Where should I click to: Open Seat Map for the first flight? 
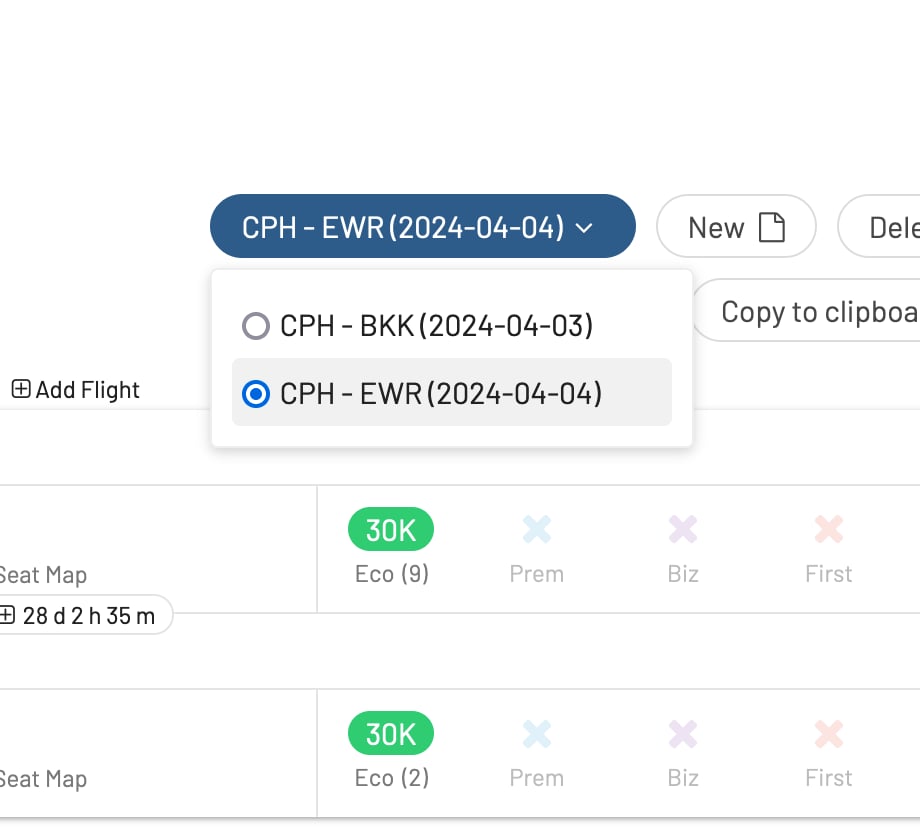[42, 575]
